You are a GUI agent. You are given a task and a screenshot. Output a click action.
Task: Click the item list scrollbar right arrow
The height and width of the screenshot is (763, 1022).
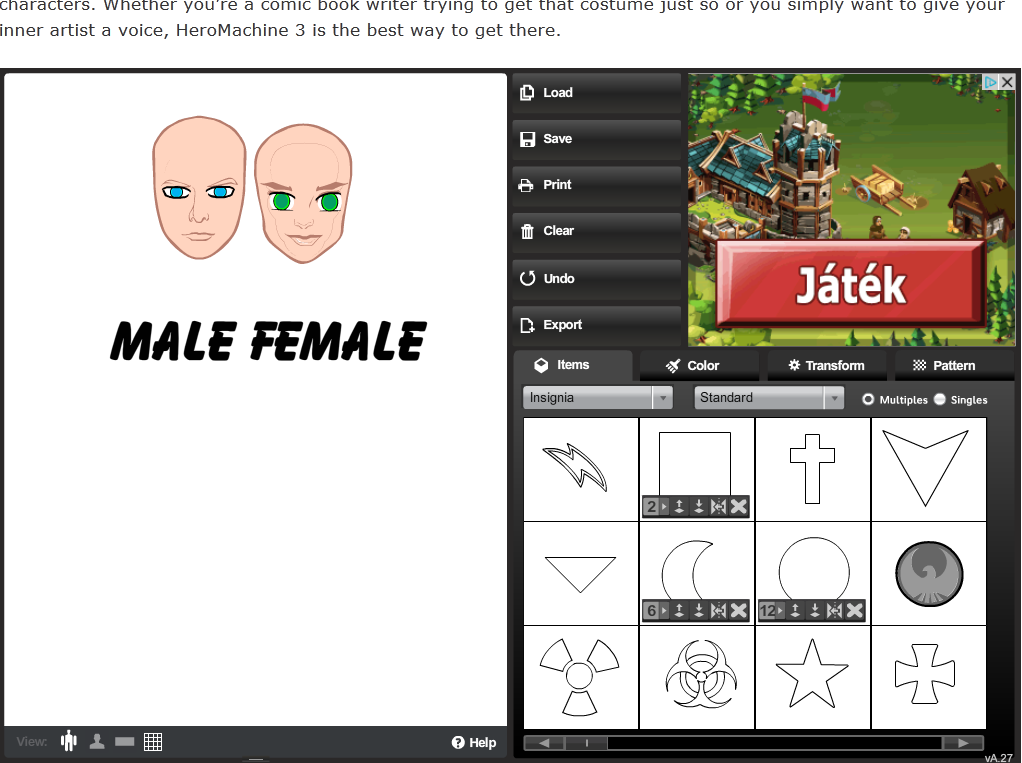(962, 743)
